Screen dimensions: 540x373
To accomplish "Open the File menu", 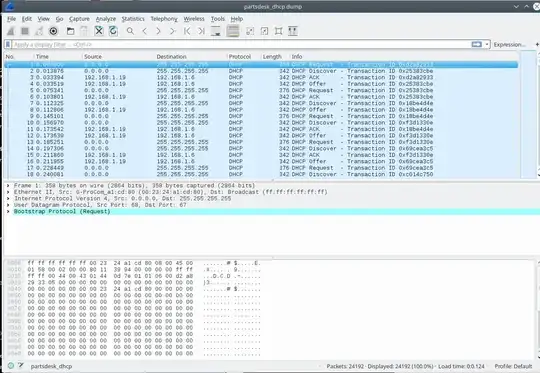I will point(11,19).
